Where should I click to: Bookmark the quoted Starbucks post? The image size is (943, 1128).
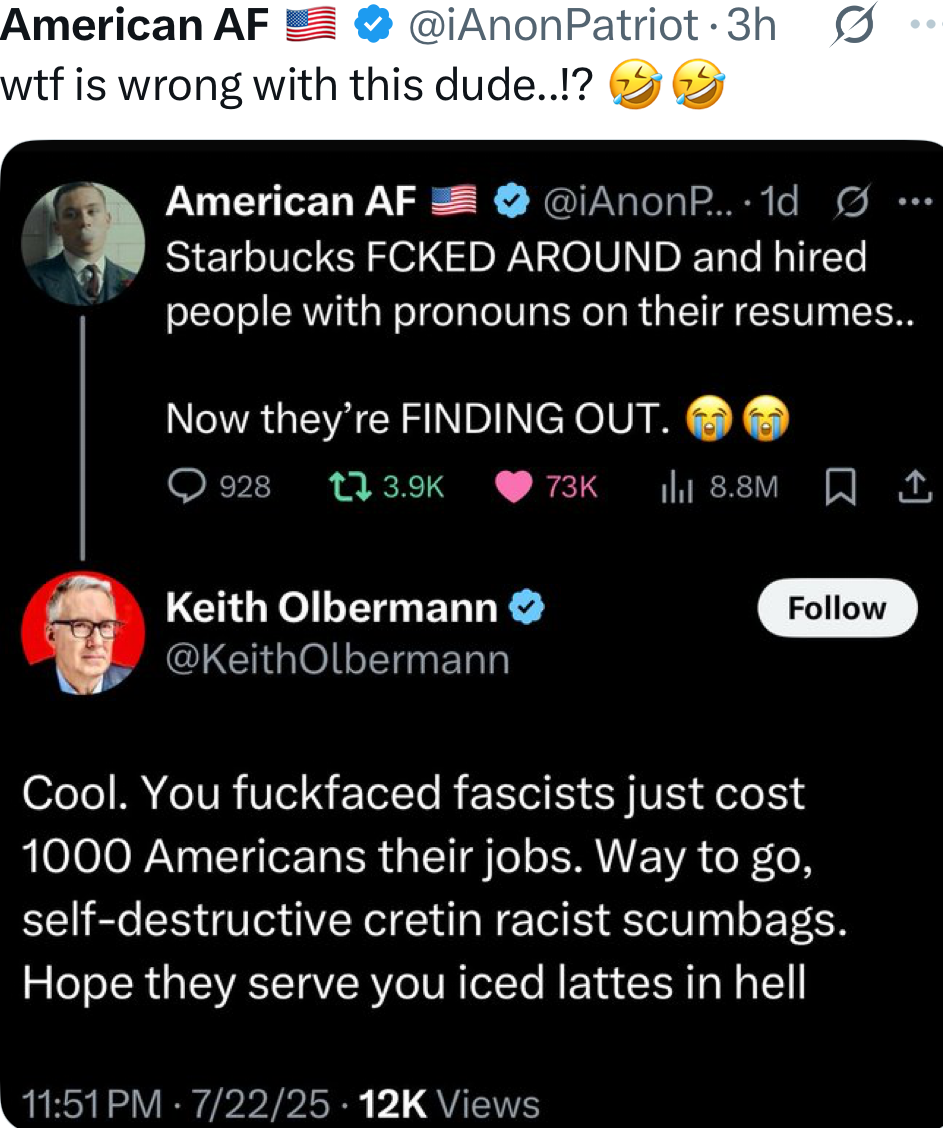(840, 487)
